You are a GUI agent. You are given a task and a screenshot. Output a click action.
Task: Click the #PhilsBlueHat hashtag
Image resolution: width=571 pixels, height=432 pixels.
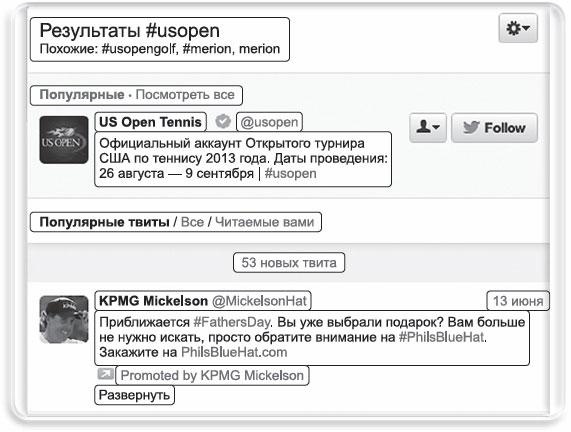click(441, 337)
